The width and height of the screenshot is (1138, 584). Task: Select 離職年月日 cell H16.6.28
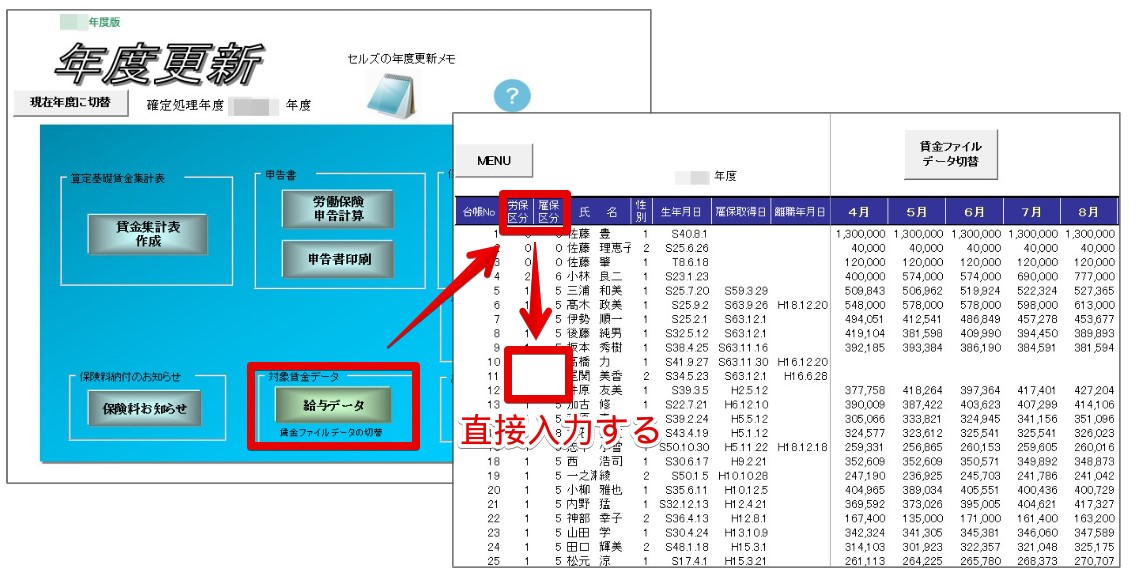[806, 376]
